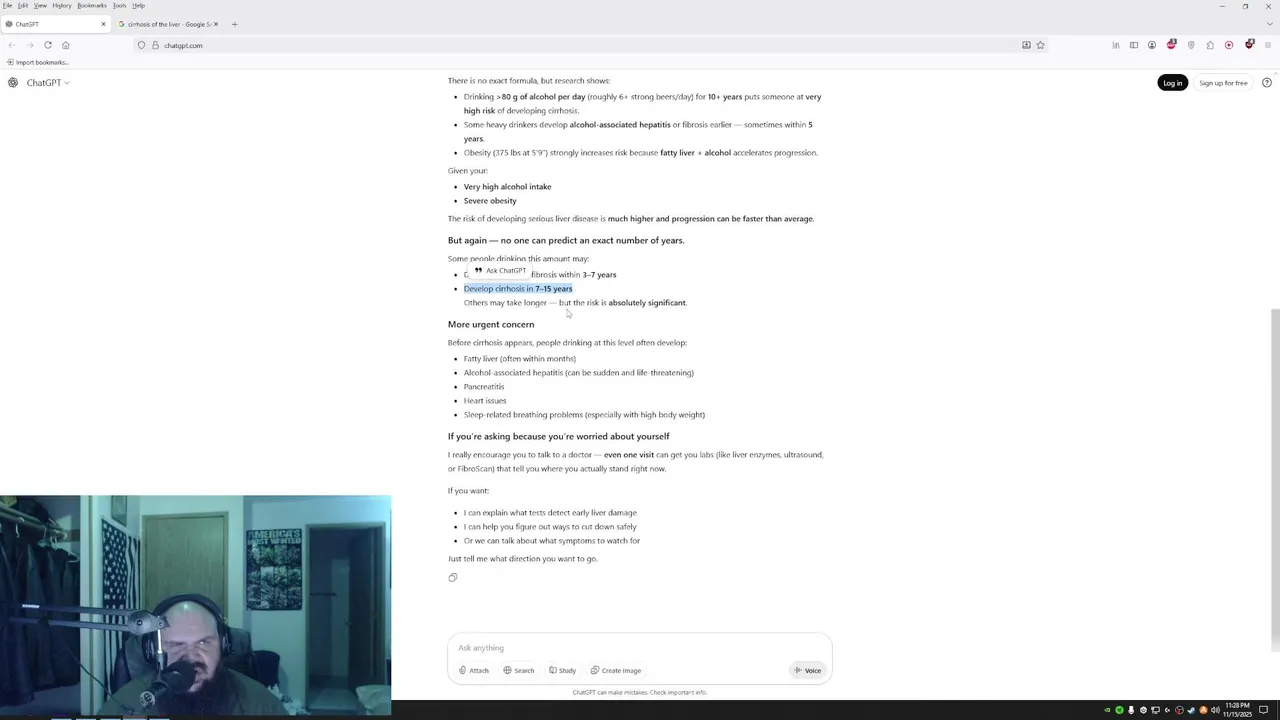Open the taskbar clock showing 11:28 PM
Viewport: 1280px width, 720px height.
(x=1236, y=710)
